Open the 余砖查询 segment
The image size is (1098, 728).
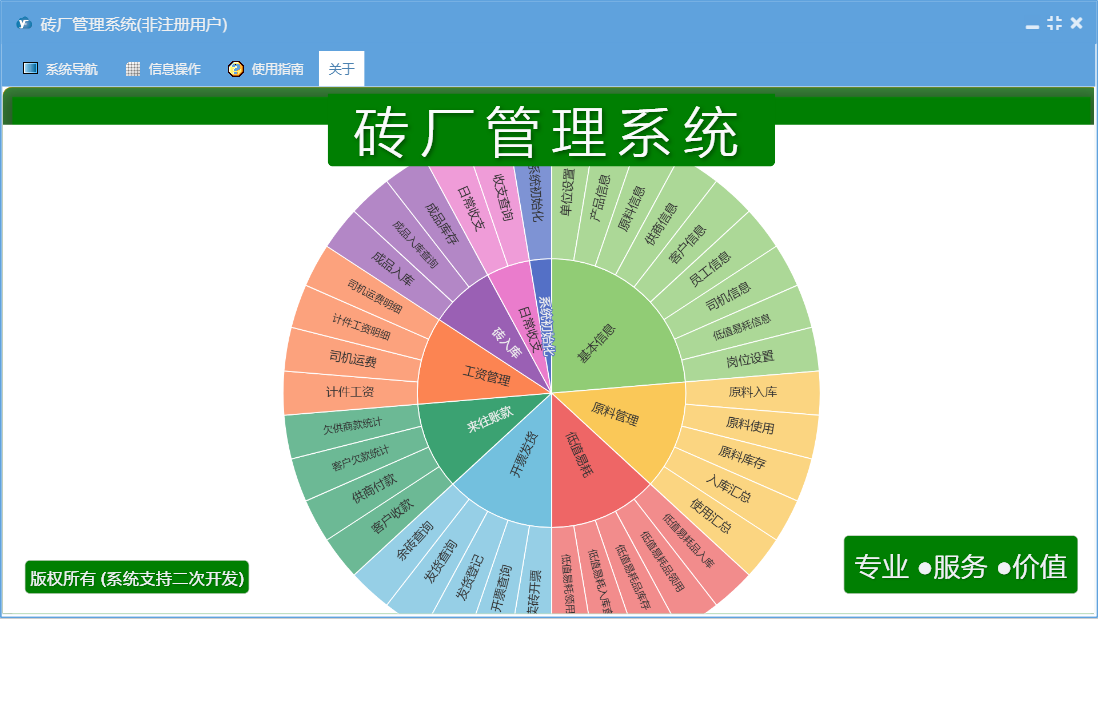click(416, 539)
